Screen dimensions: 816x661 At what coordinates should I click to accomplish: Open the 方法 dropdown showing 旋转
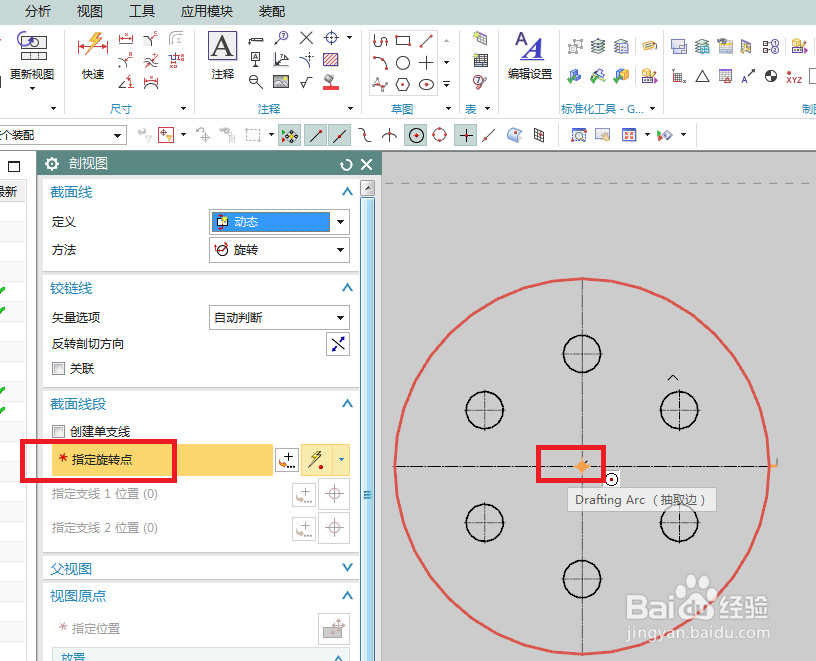[x=279, y=250]
